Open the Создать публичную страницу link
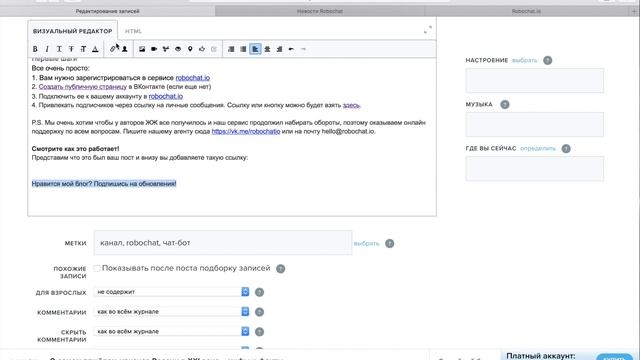The image size is (640, 360). 83,87
